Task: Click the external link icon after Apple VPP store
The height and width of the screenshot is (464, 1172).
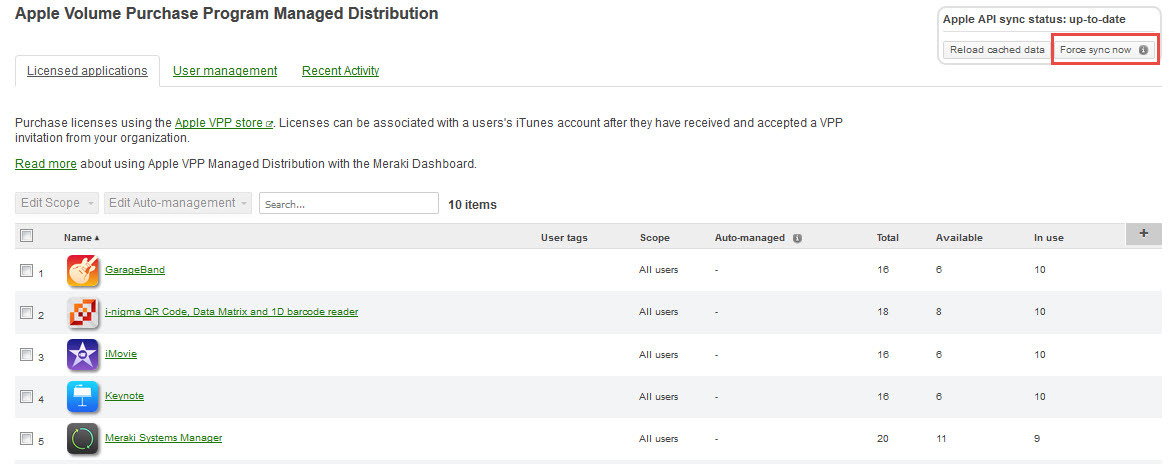Action: 269,123
